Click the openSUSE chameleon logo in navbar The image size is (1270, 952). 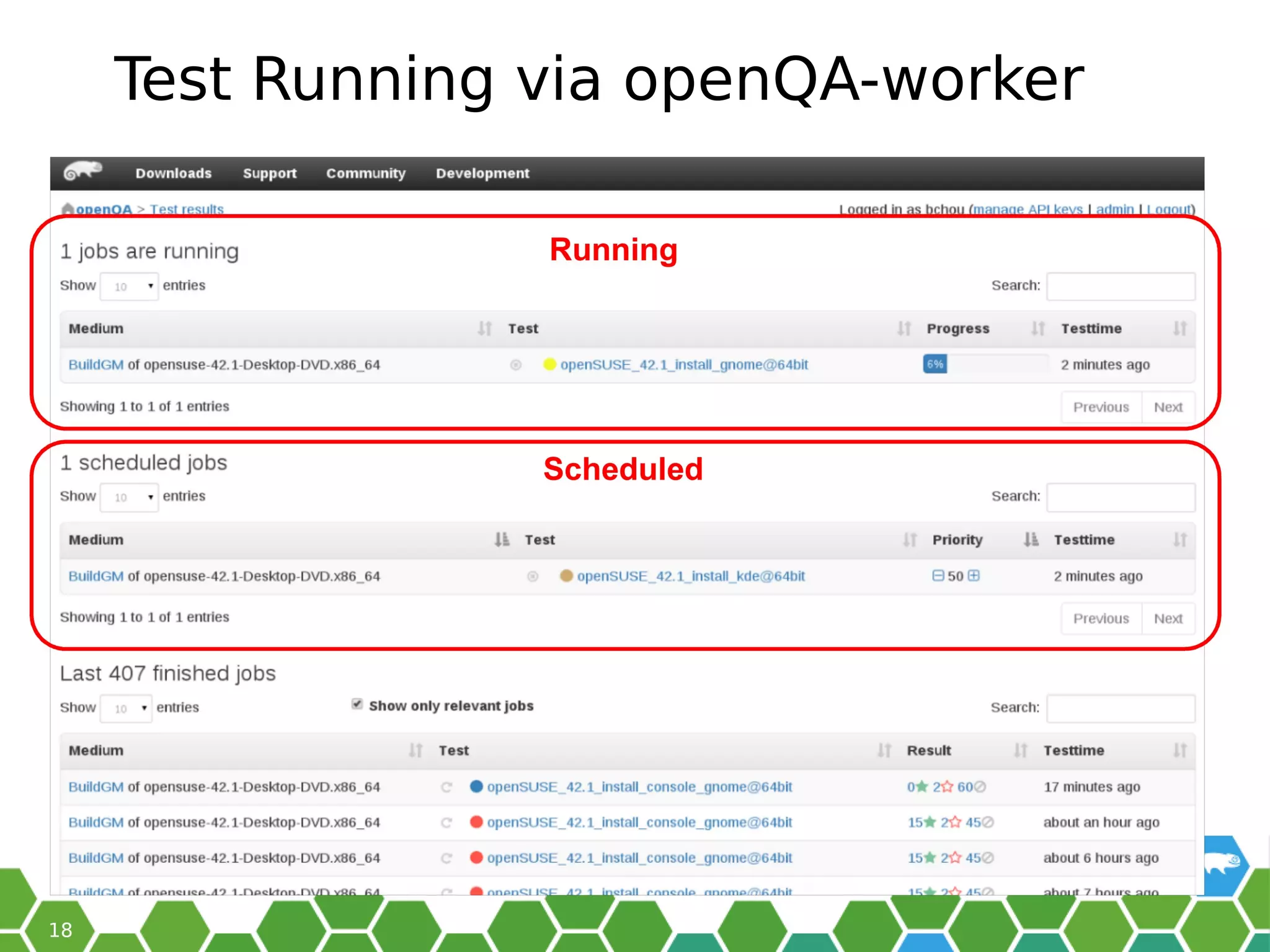[x=82, y=171]
